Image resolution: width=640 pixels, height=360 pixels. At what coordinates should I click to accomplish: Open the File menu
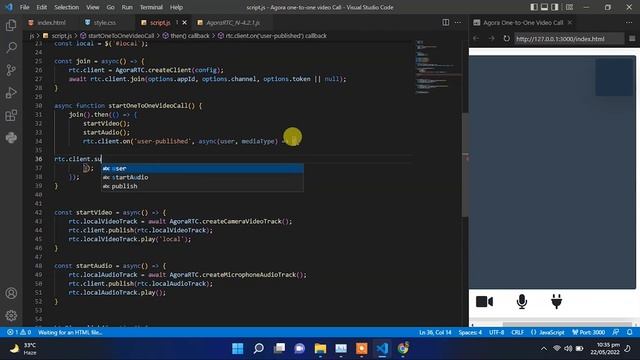pos(24,7)
